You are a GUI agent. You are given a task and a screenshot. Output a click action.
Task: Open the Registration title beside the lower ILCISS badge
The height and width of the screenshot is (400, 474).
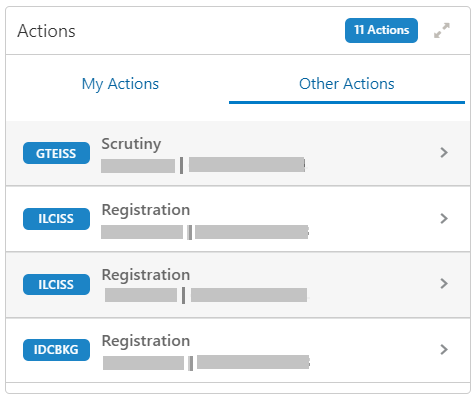146,275
